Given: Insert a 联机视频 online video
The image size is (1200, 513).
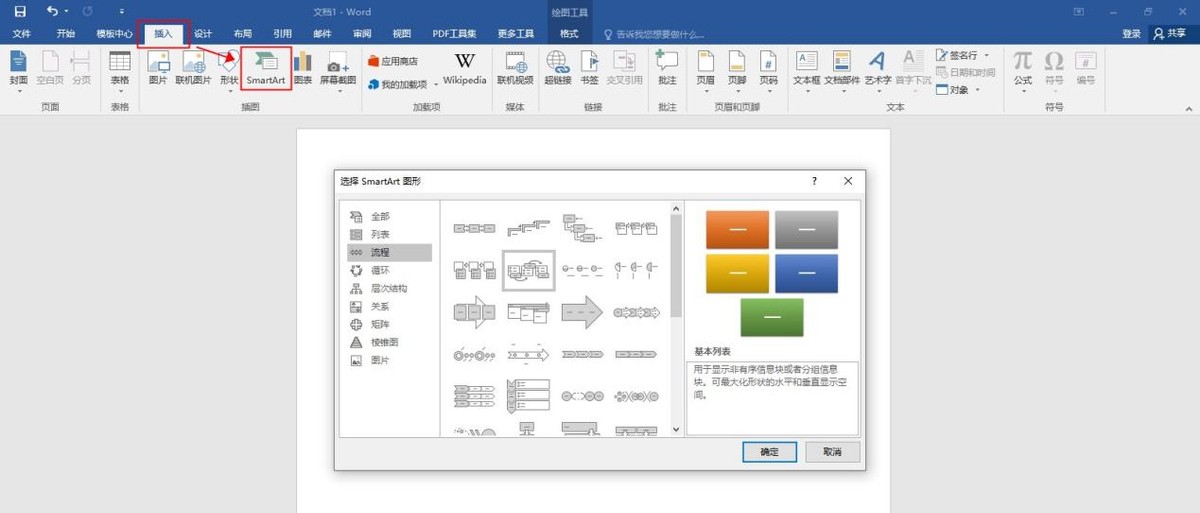Looking at the screenshot, I should click(516, 69).
